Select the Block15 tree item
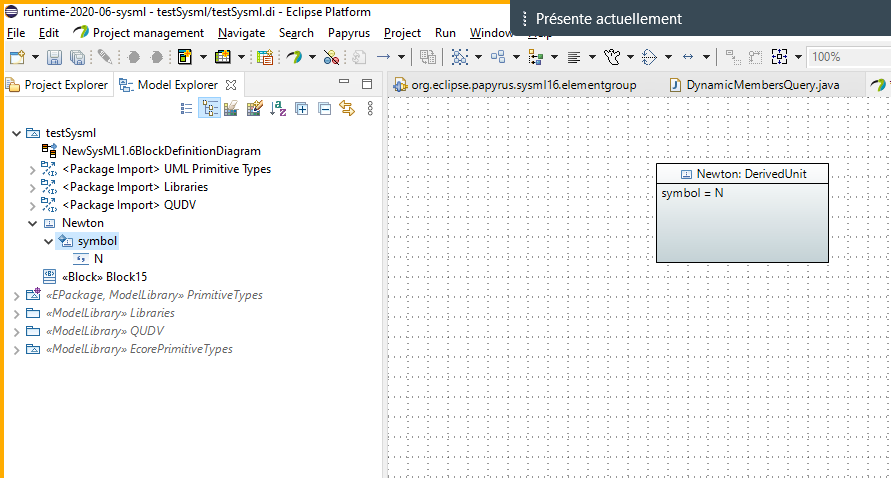 (105, 277)
